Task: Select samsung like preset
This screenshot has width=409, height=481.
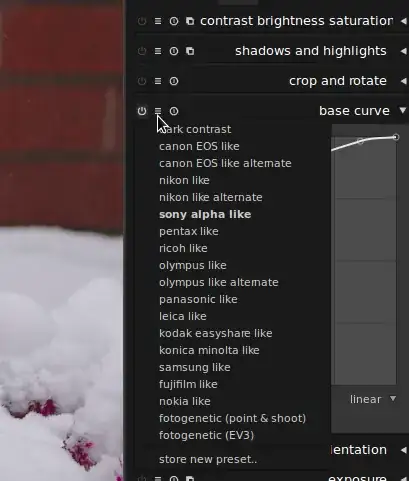Action: [x=195, y=367]
